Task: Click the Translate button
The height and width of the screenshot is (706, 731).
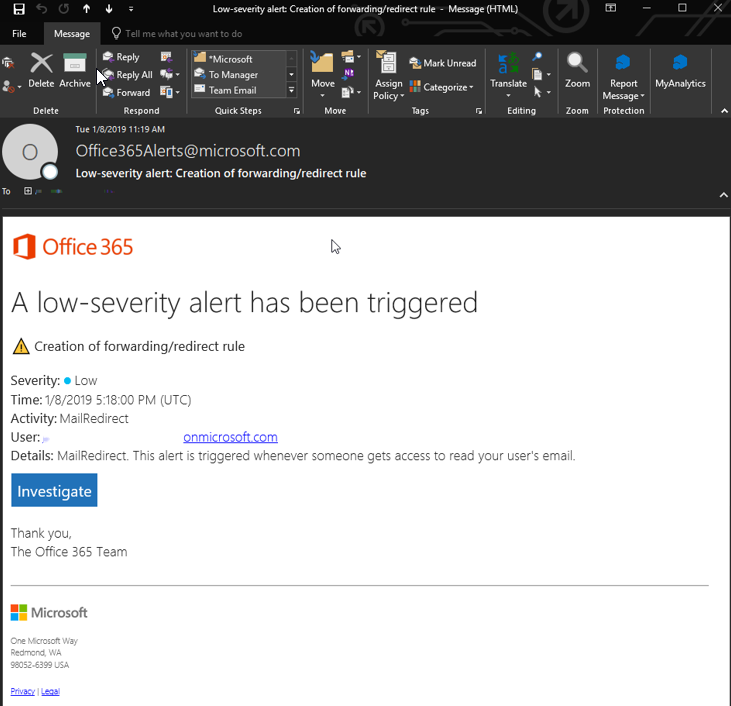Action: coord(508,75)
